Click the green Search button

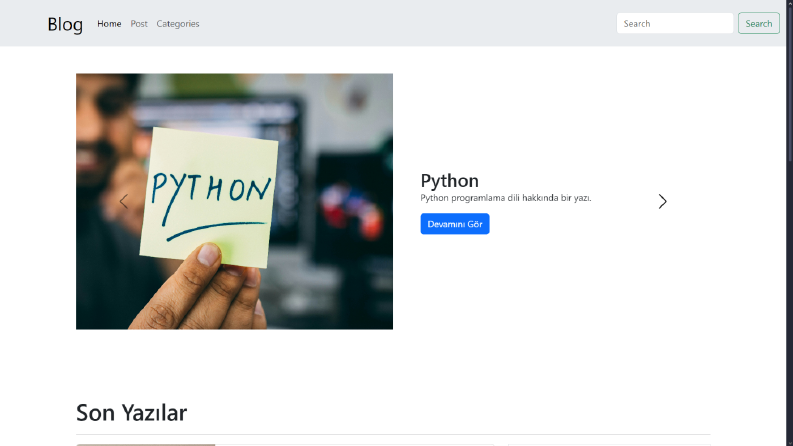759,23
